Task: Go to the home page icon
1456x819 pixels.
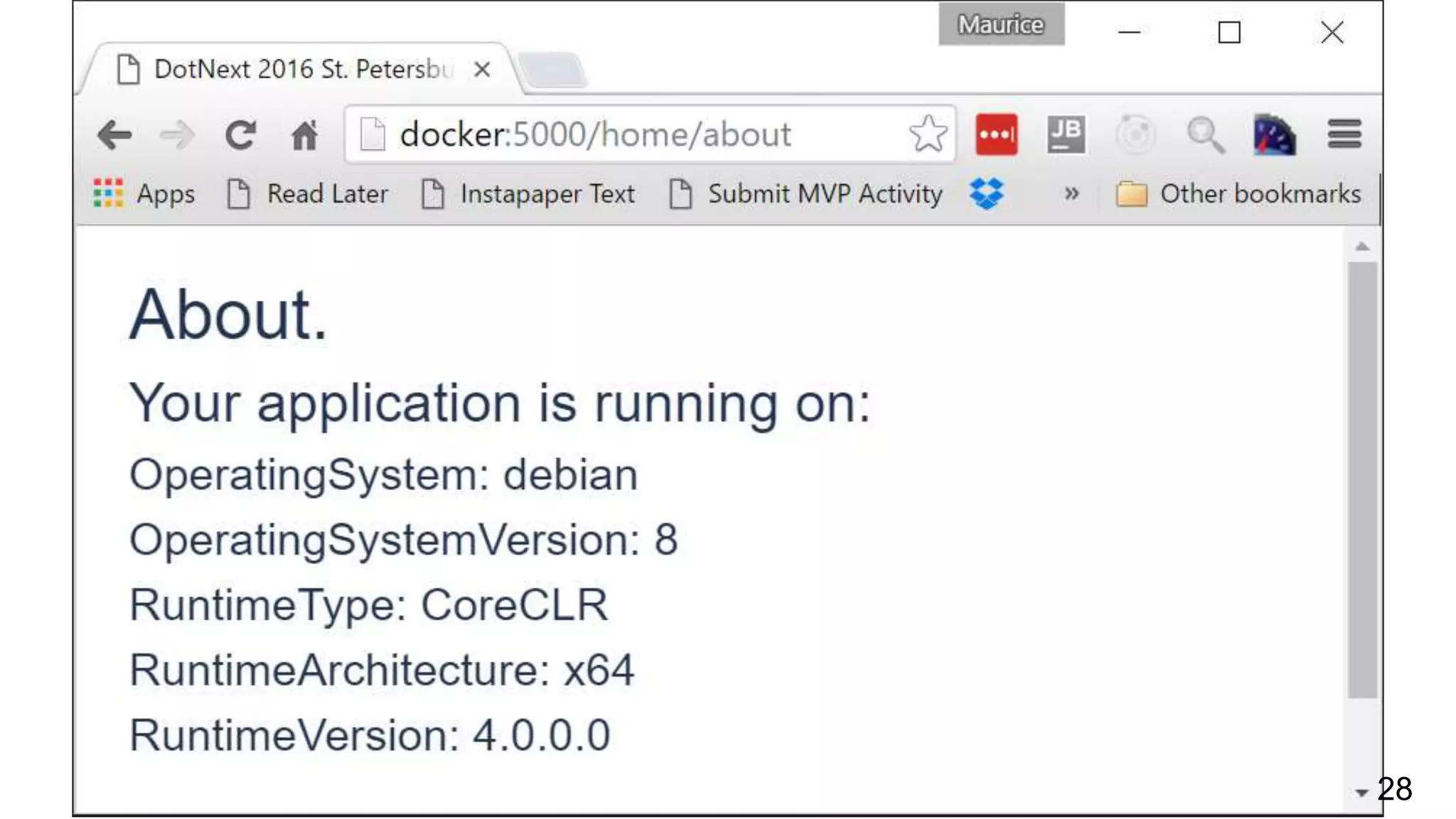Action: tap(304, 135)
